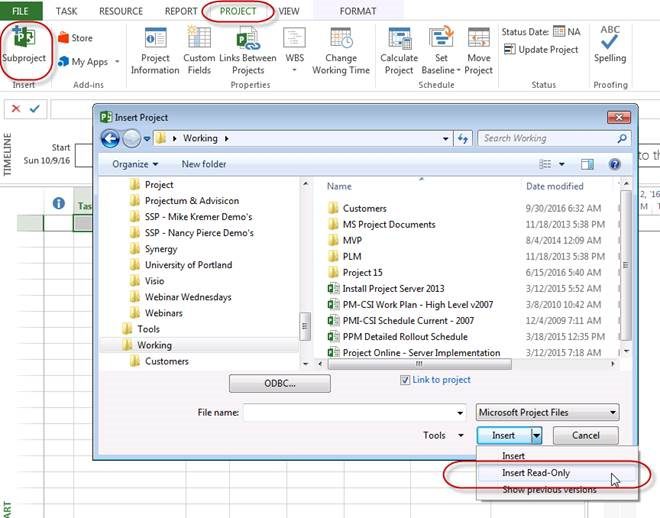Image resolution: width=660 pixels, height=518 pixels.
Task: Click the file list vertical scrollbar
Action: tap(626, 265)
